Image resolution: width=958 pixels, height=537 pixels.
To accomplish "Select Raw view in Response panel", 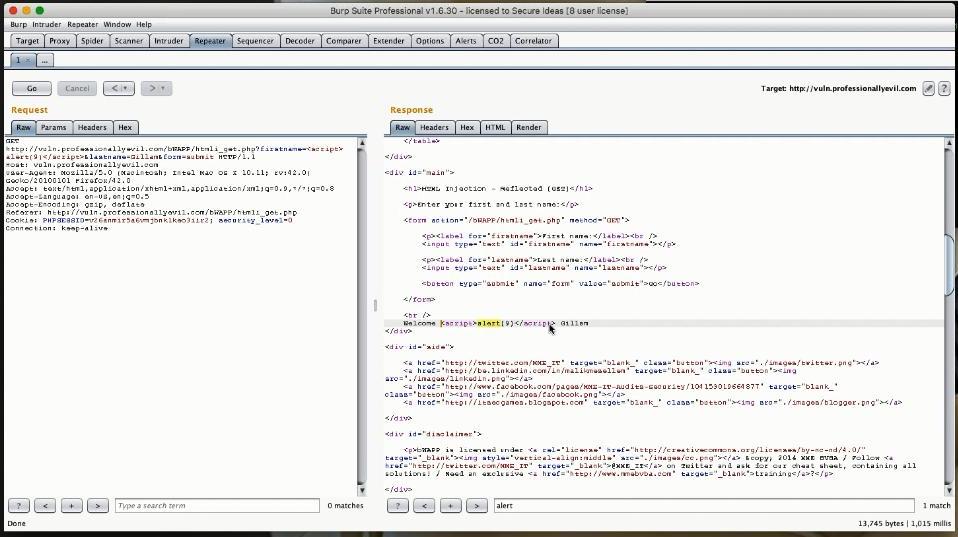I will 403,128.
